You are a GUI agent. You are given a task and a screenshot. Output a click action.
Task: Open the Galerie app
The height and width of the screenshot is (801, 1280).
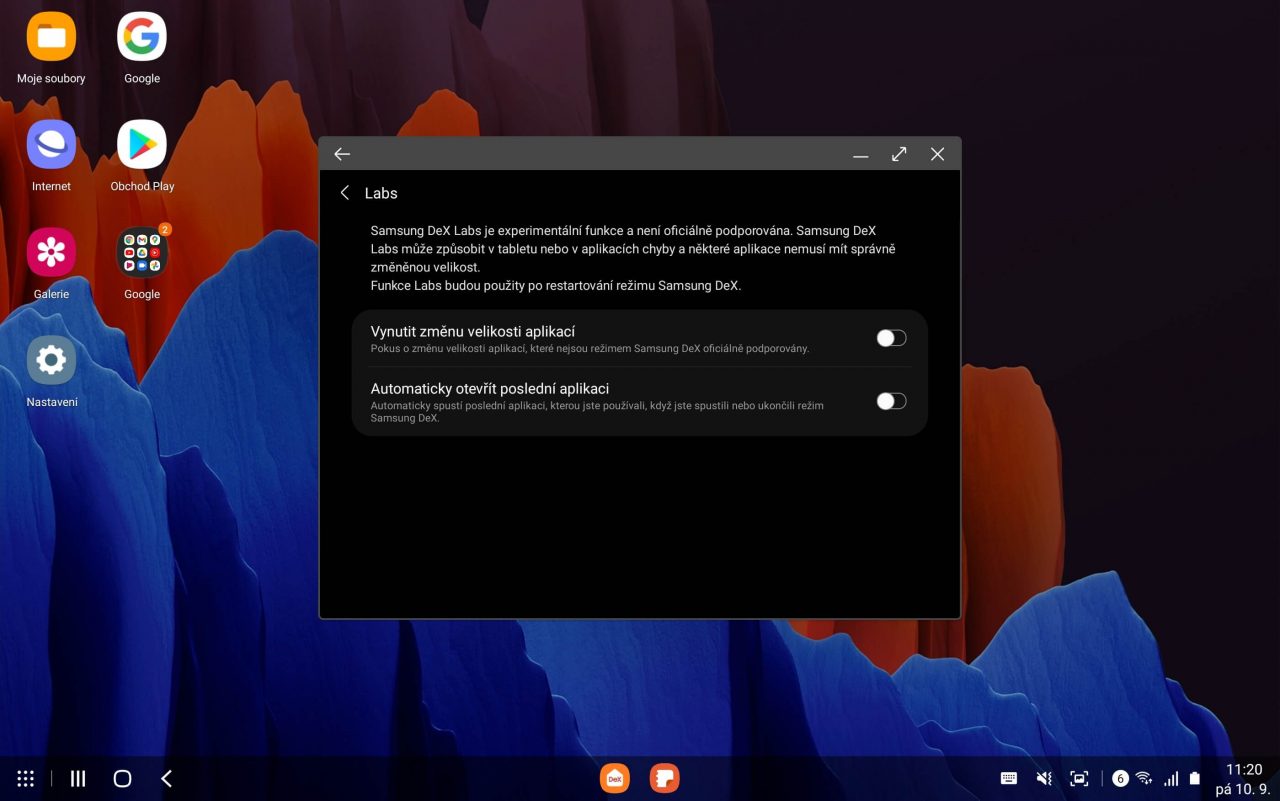(51, 252)
